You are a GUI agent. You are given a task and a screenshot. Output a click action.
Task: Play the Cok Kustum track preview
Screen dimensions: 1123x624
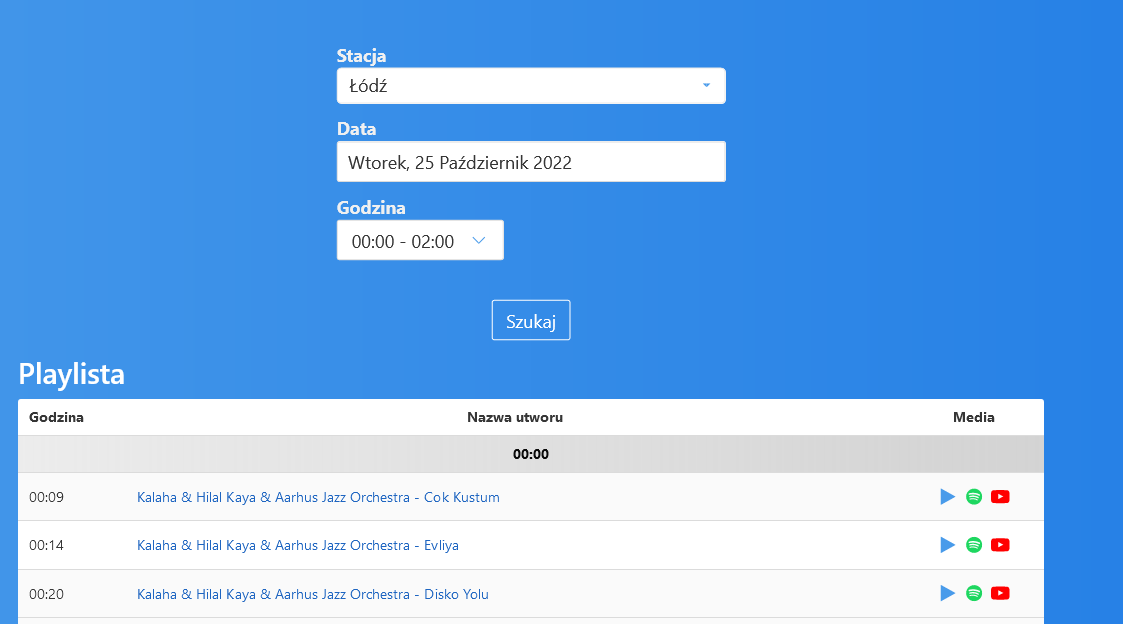948,496
